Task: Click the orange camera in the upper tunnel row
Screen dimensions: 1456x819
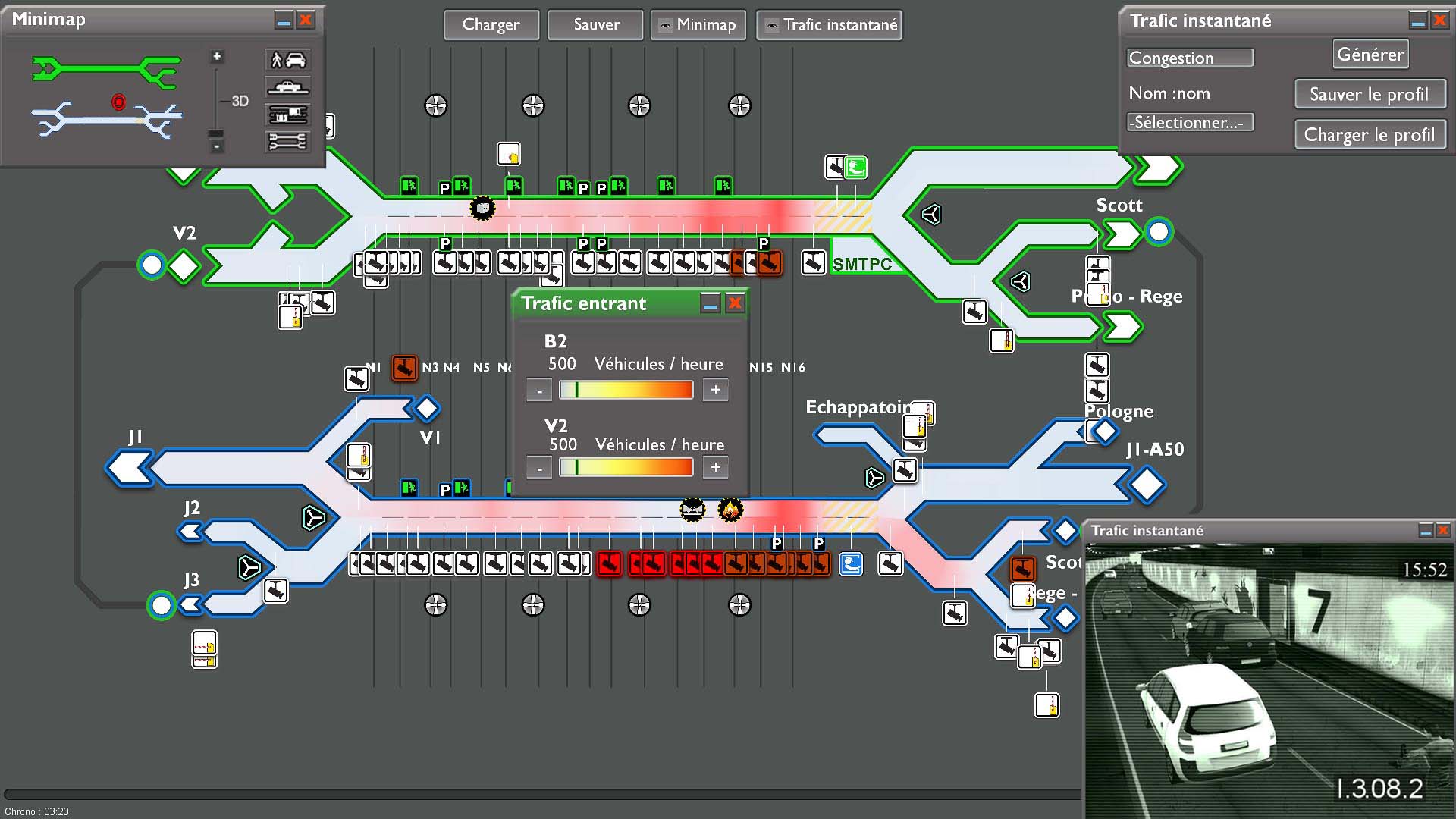Action: pos(769,263)
